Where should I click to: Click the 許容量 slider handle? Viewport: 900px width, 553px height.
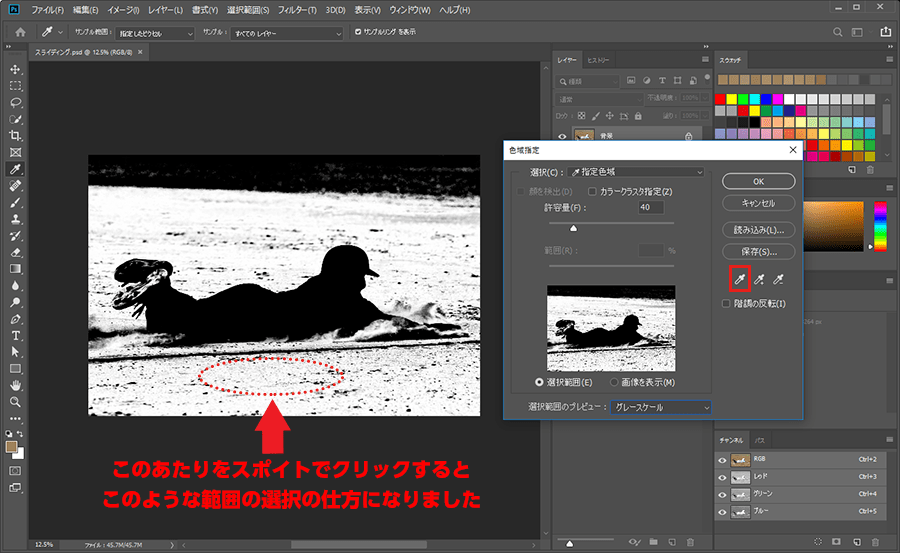pyautogui.click(x=574, y=229)
